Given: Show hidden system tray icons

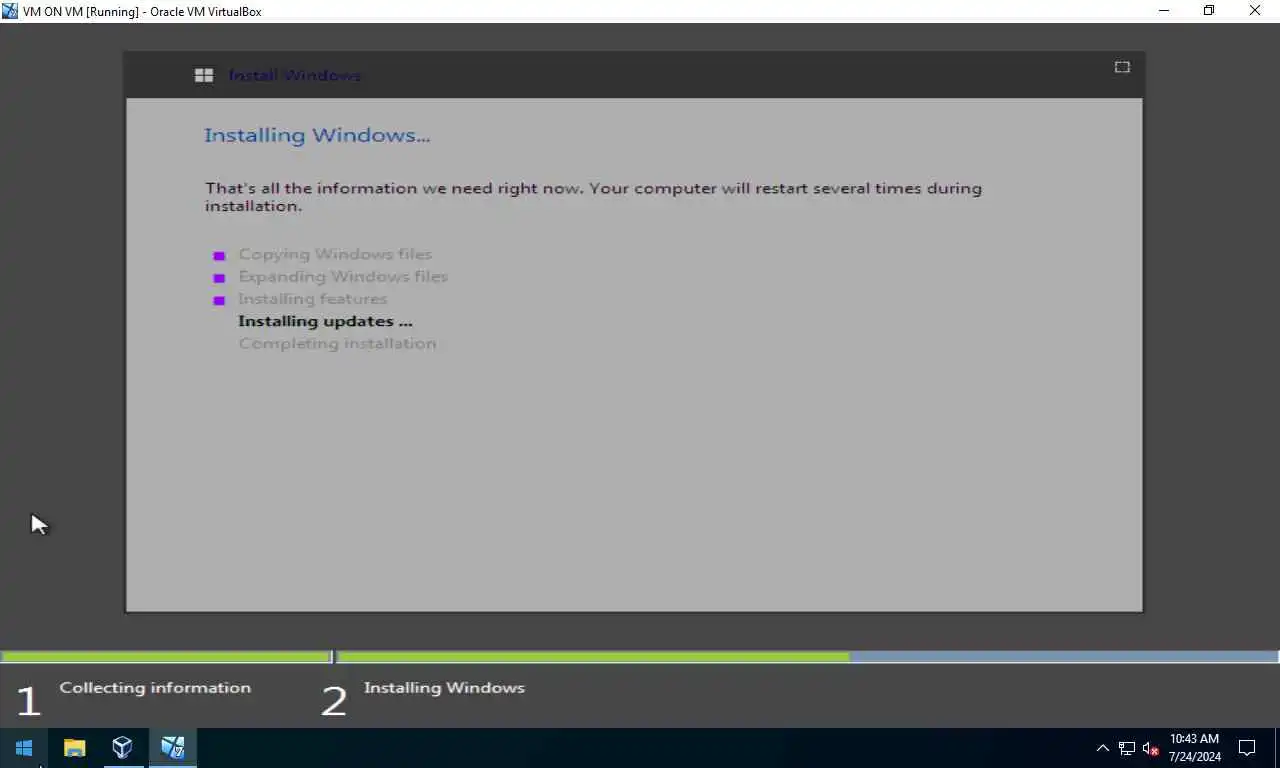Looking at the screenshot, I should tap(1103, 748).
